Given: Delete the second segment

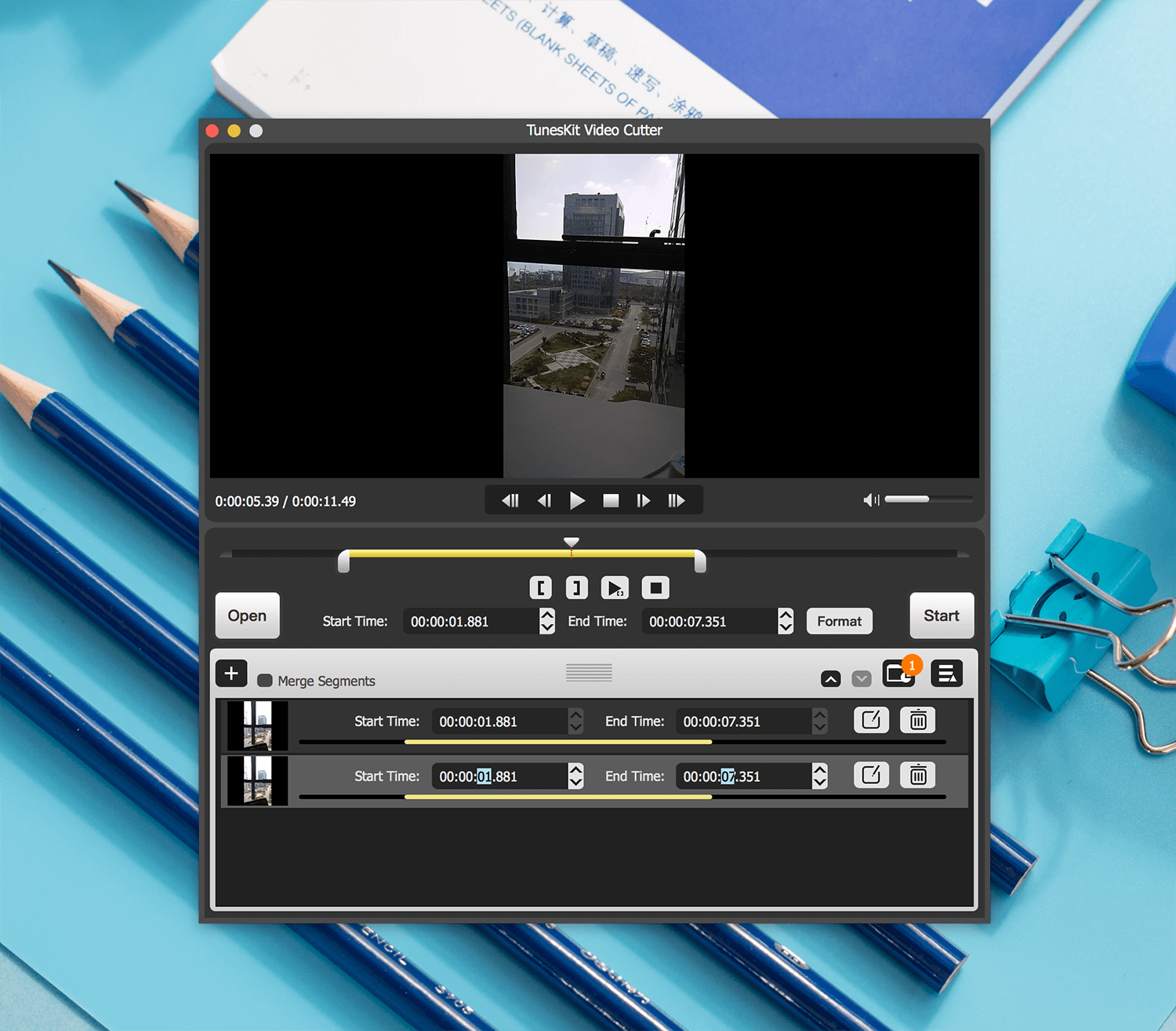Looking at the screenshot, I should [918, 775].
